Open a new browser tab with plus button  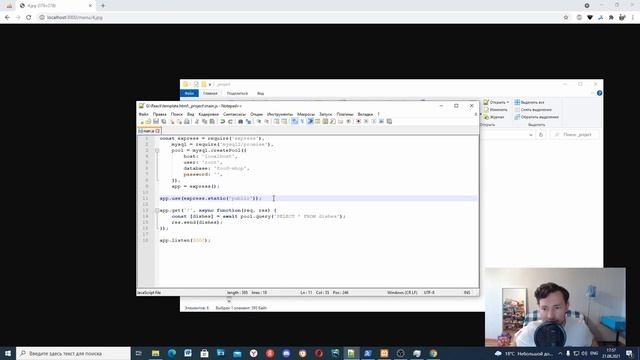click(103, 6)
